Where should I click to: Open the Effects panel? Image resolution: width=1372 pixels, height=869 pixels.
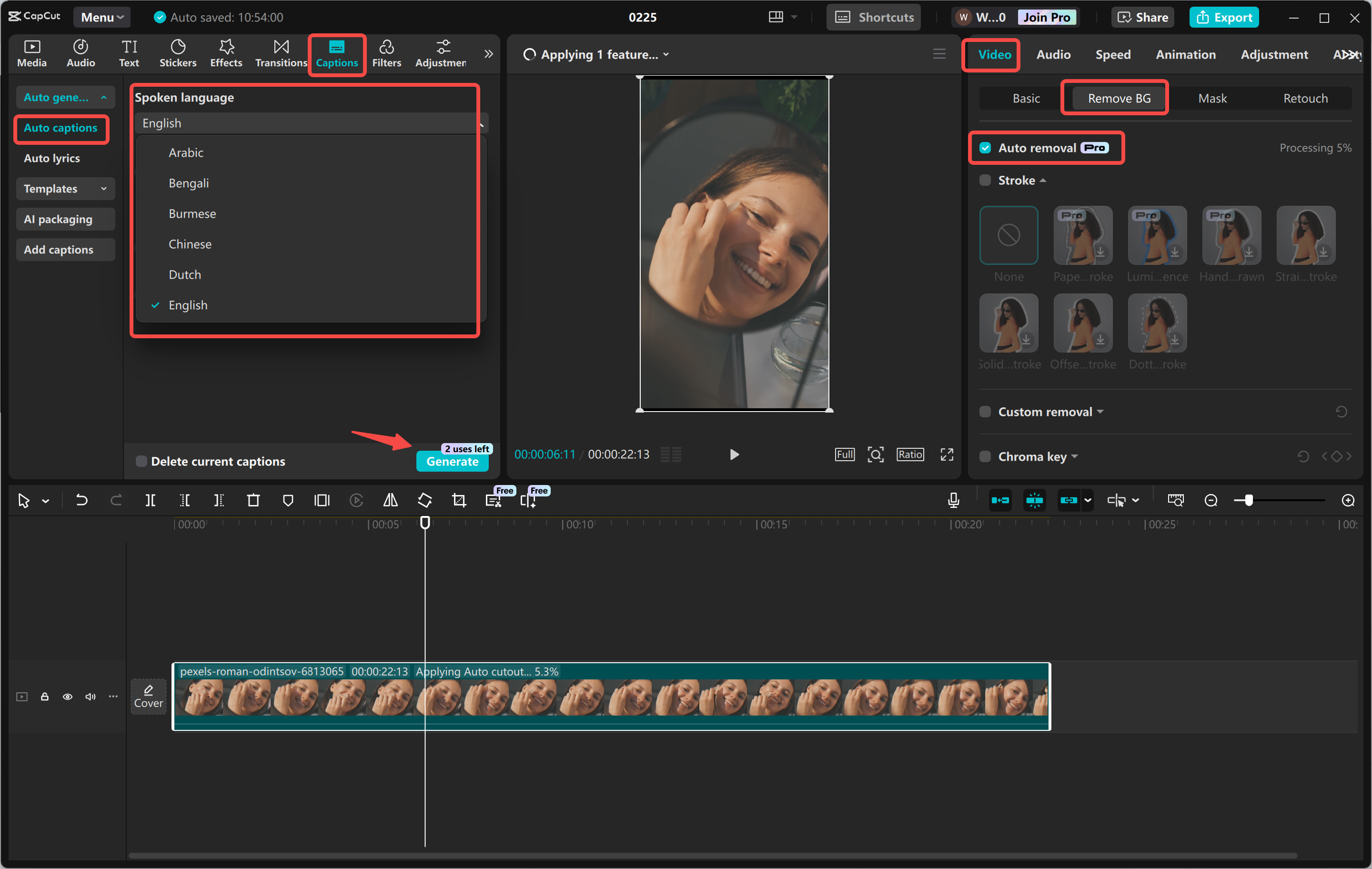click(226, 53)
